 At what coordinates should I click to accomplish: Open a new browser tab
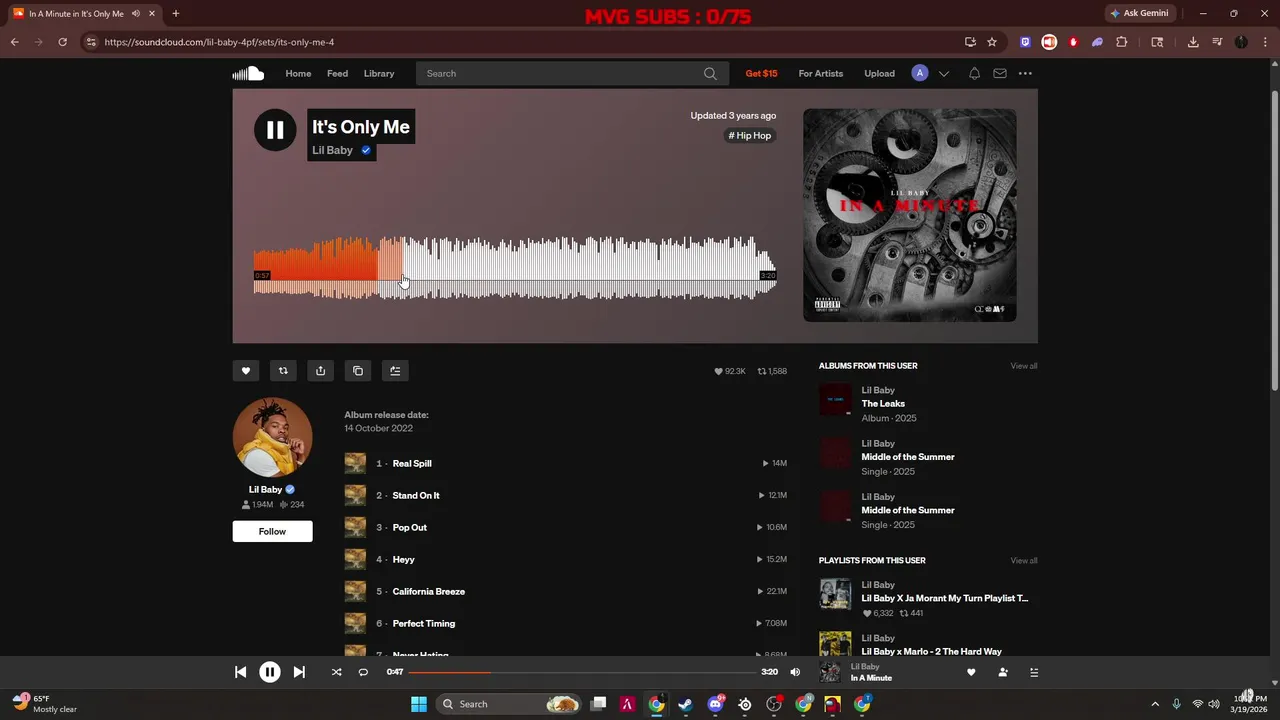coord(176,14)
